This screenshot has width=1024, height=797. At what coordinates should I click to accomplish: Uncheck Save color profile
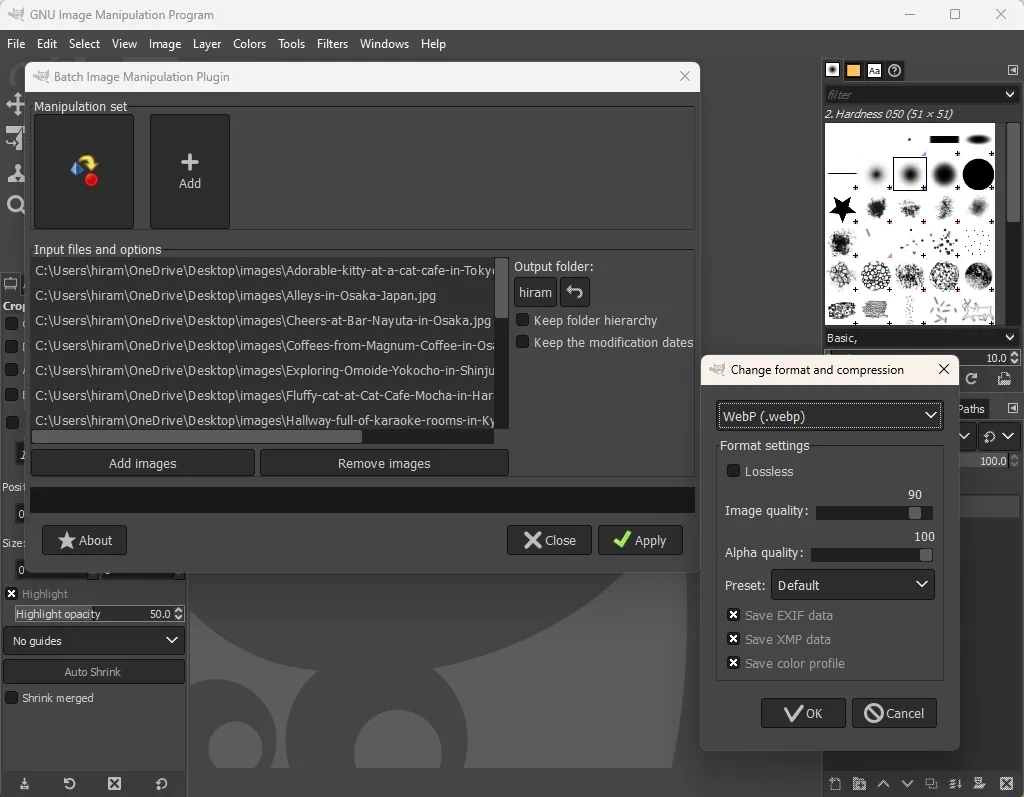point(733,662)
